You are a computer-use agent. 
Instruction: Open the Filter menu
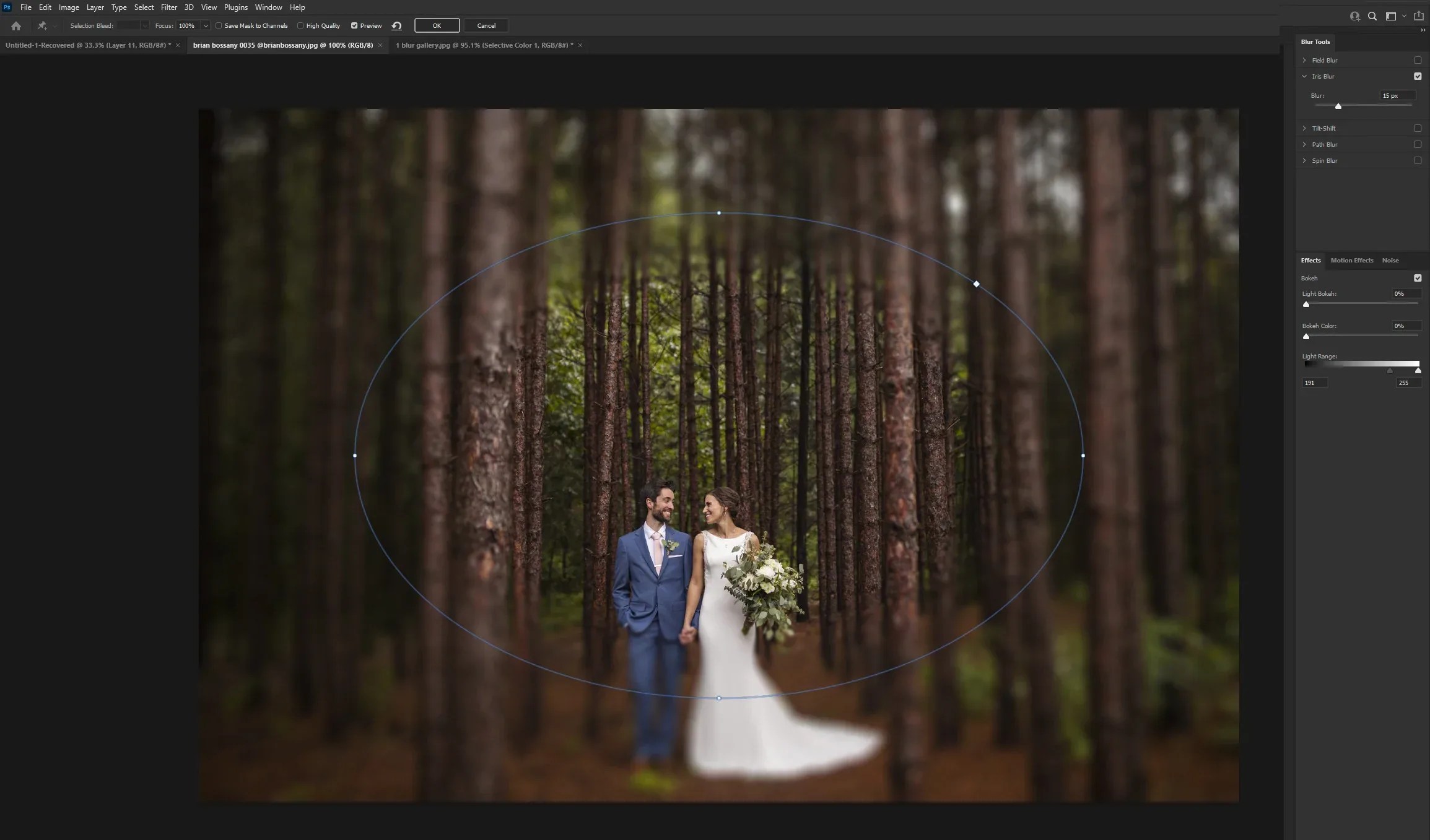(168, 7)
